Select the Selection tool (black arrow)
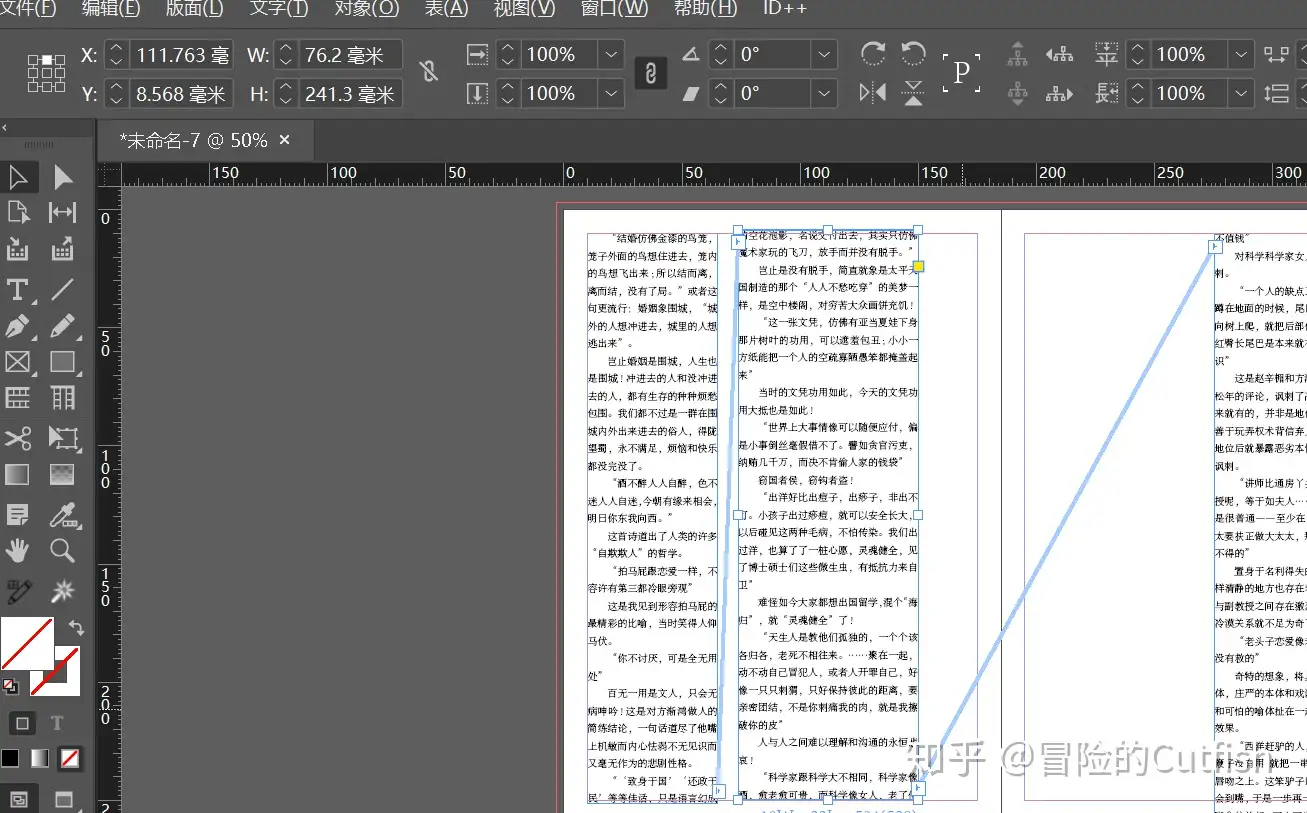The width and height of the screenshot is (1307, 813). (x=18, y=178)
